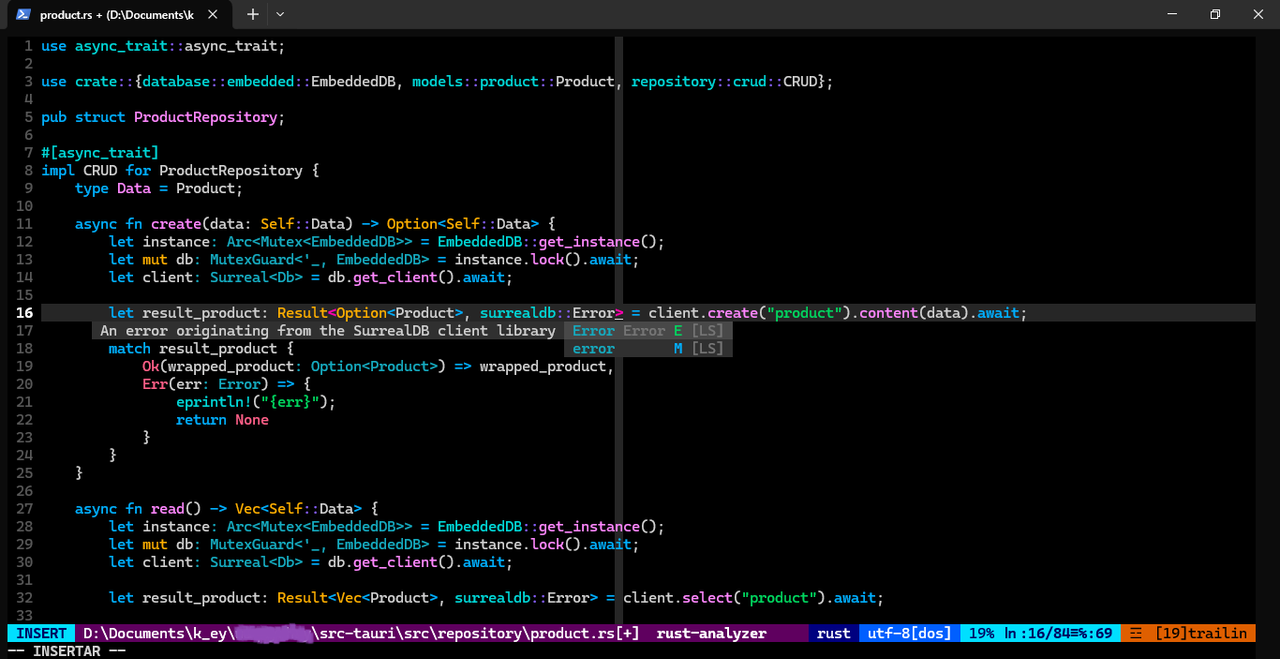The height and width of the screenshot is (659, 1280).
Task: Click the PowerShell icon on the product.rs tab
Action: [22, 14]
